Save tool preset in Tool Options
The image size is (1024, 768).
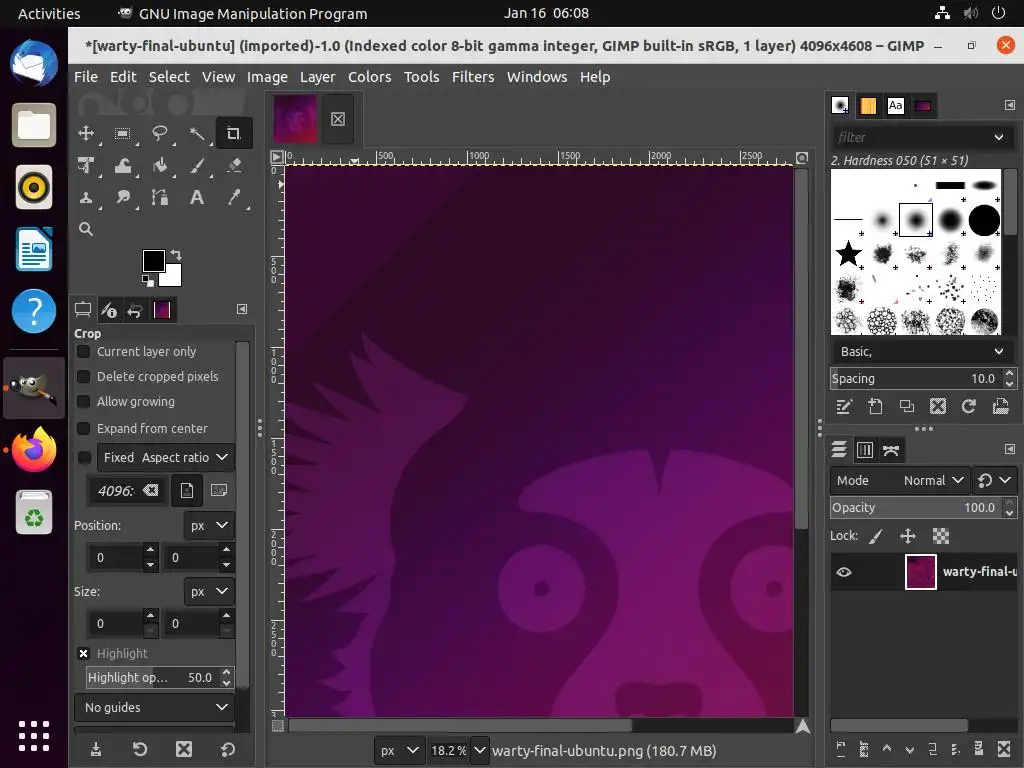pos(96,749)
